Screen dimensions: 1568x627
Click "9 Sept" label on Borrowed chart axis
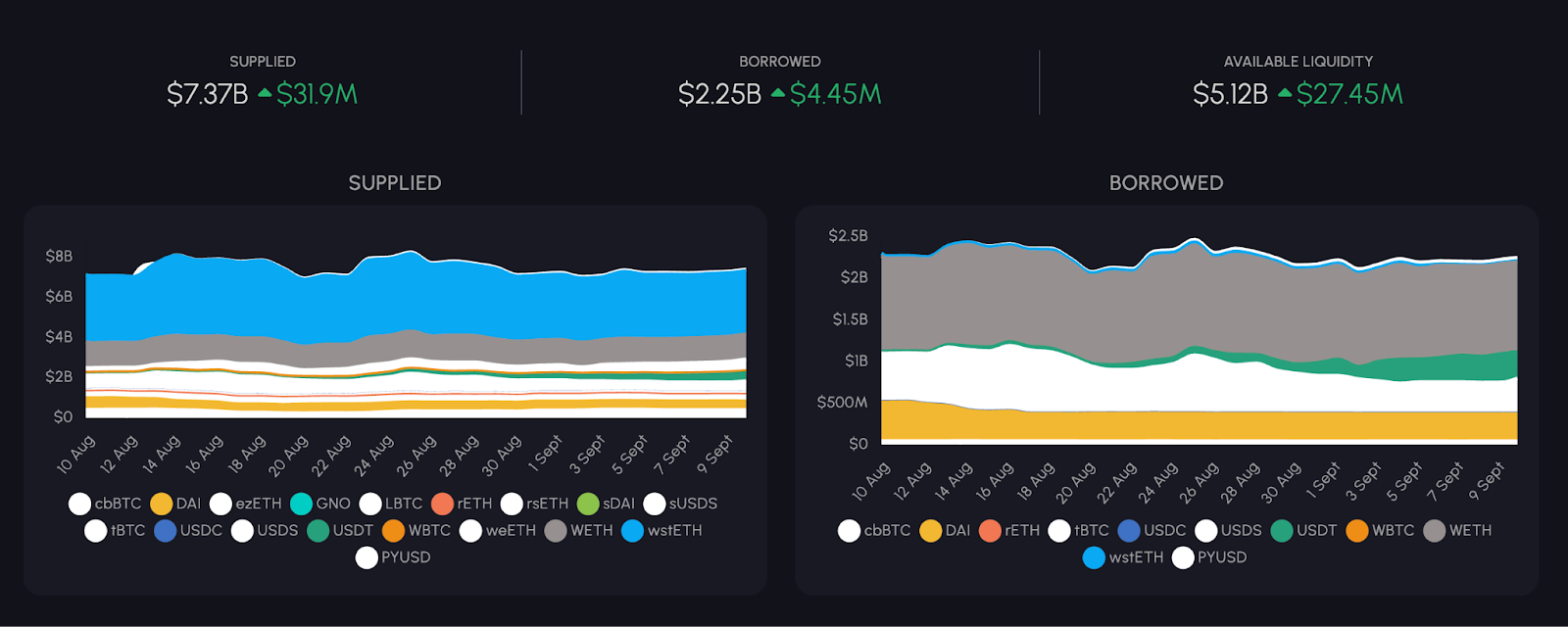click(x=1486, y=481)
